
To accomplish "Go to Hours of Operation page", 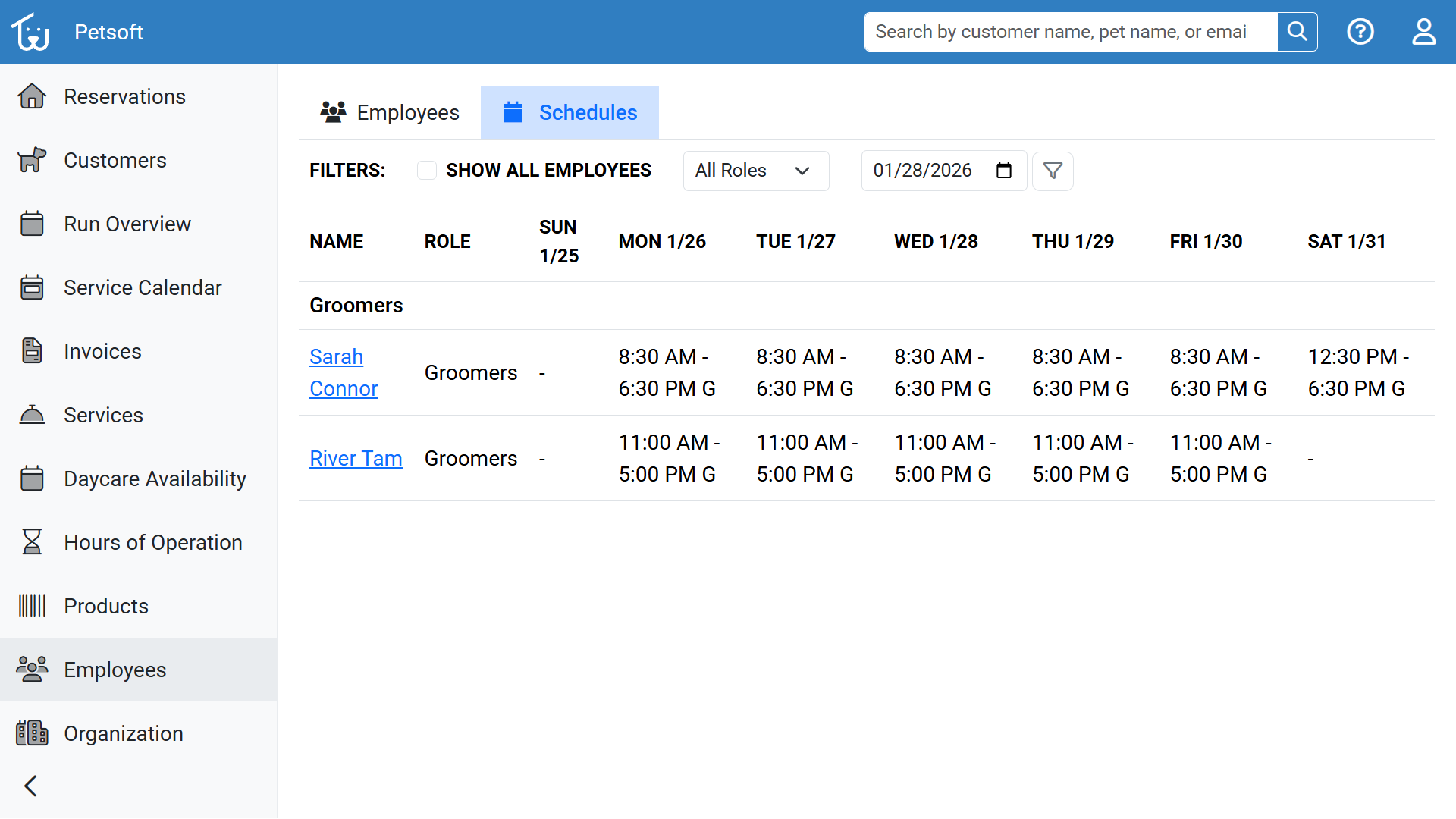I will [x=152, y=542].
